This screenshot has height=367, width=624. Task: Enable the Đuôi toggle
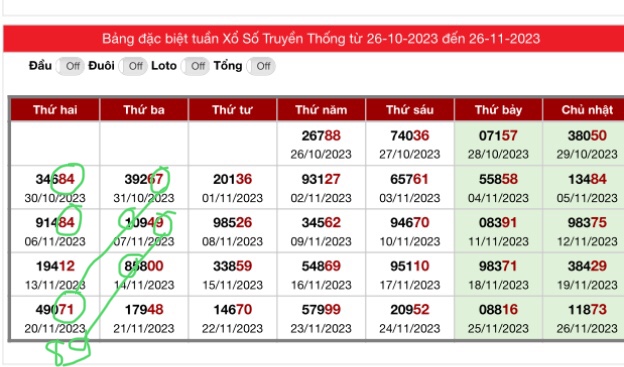point(133,66)
